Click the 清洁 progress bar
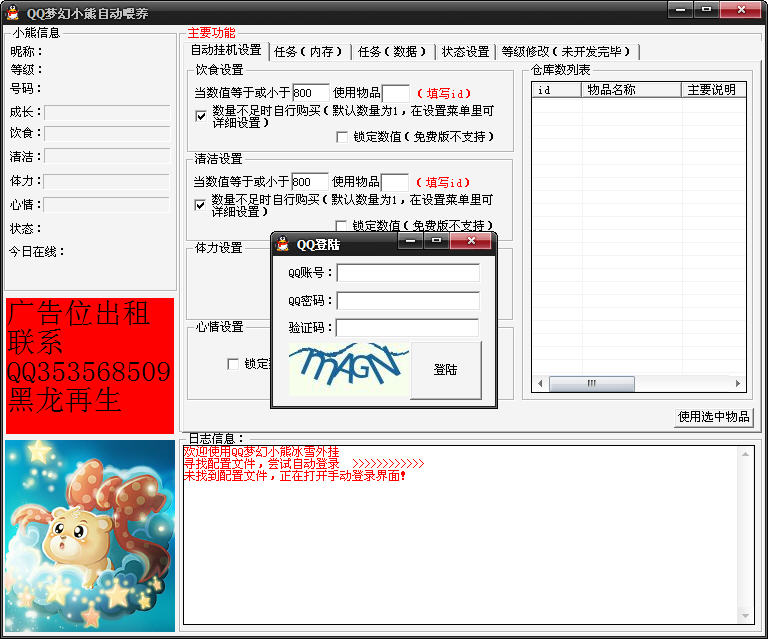The height and width of the screenshot is (639, 768). click(x=107, y=156)
